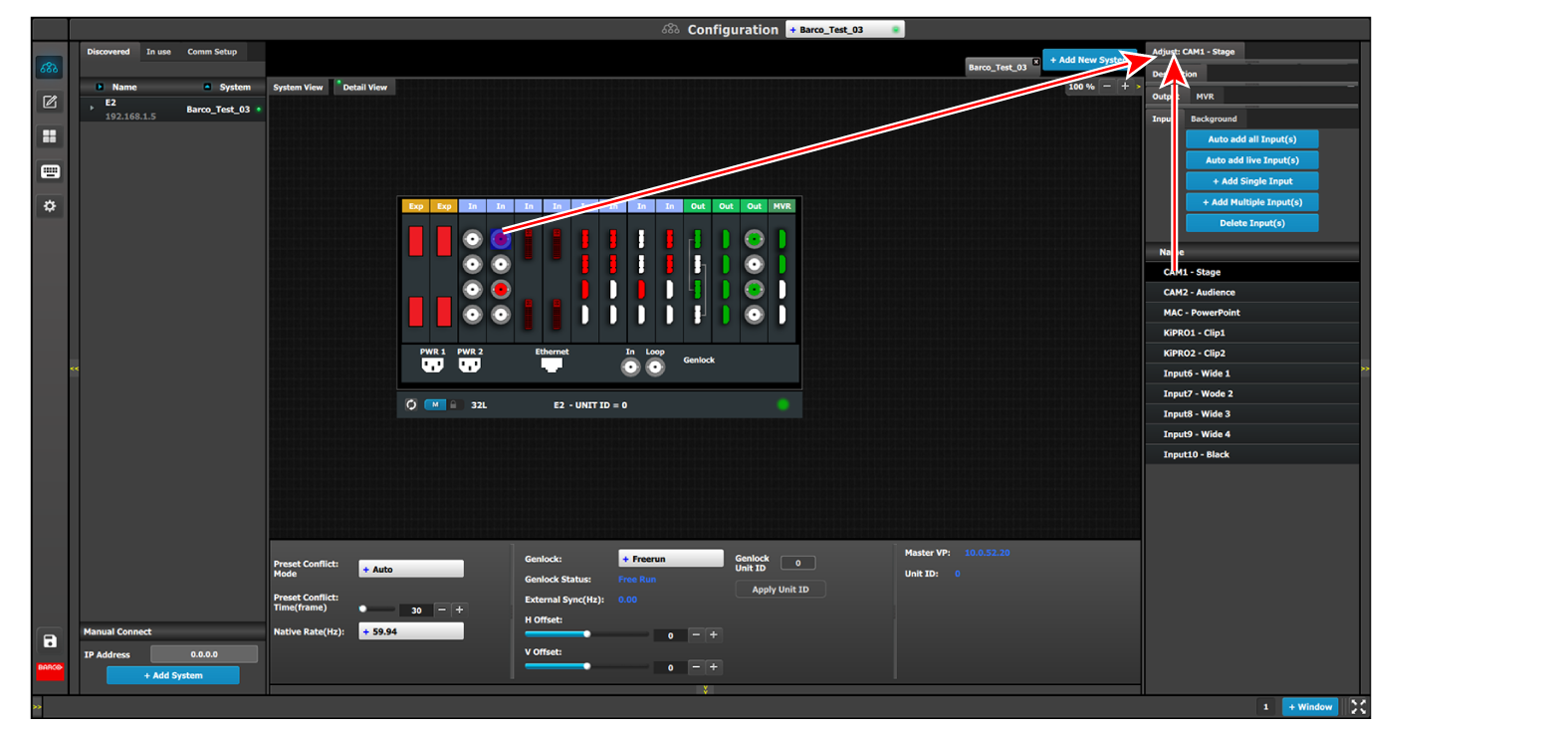The height and width of the screenshot is (735, 1568).
Task: Open the Barco_Test_03 system selector at top
Action: [844, 30]
